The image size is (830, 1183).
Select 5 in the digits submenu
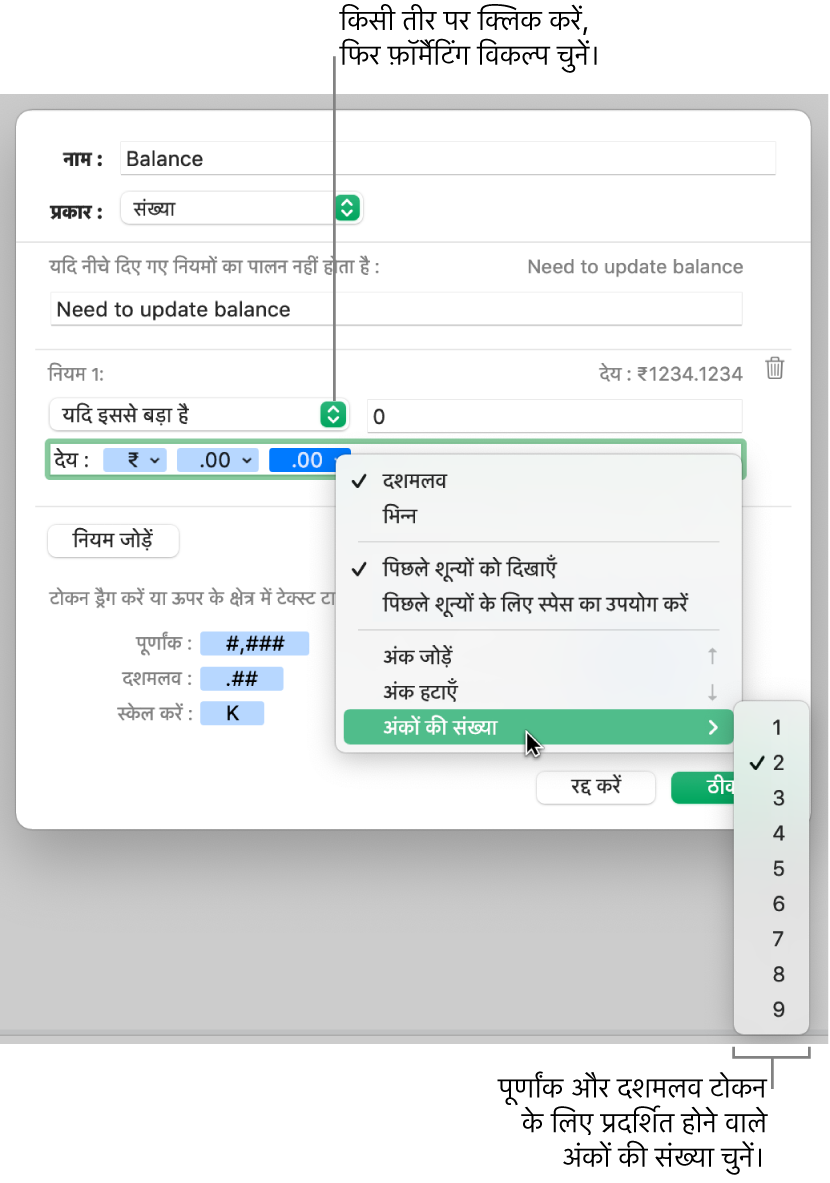(x=771, y=868)
